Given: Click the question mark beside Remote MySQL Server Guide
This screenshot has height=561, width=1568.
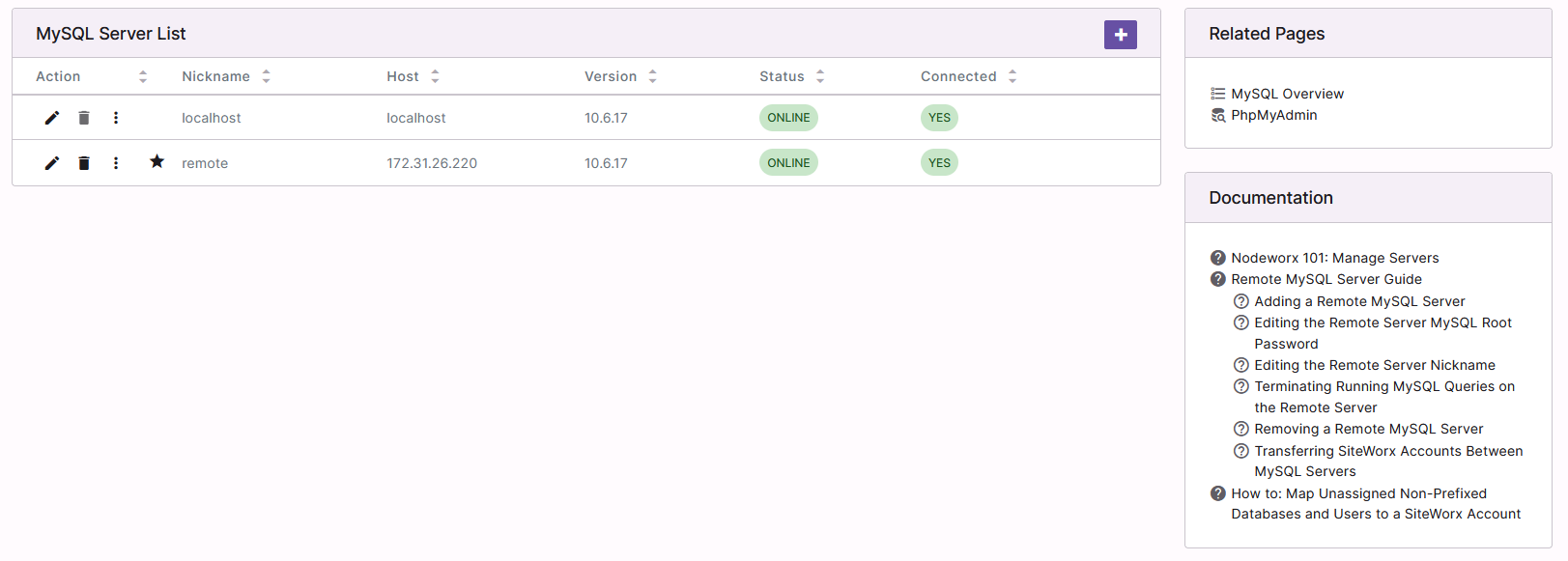Looking at the screenshot, I should point(1217,278).
